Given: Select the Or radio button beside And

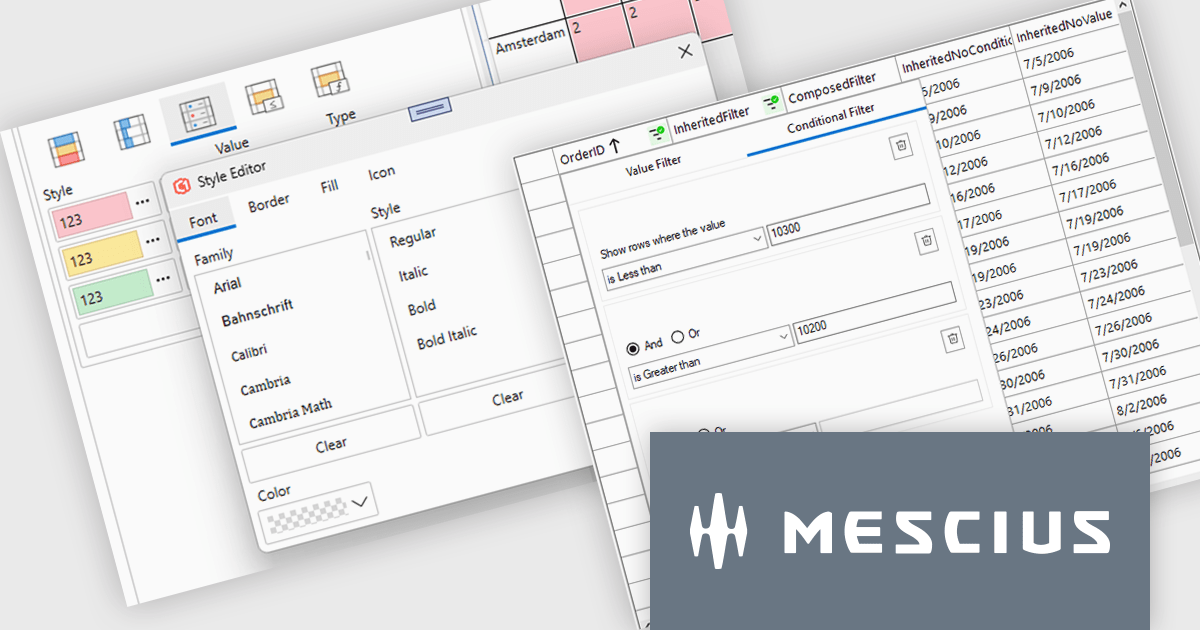Looking at the screenshot, I should [x=678, y=336].
